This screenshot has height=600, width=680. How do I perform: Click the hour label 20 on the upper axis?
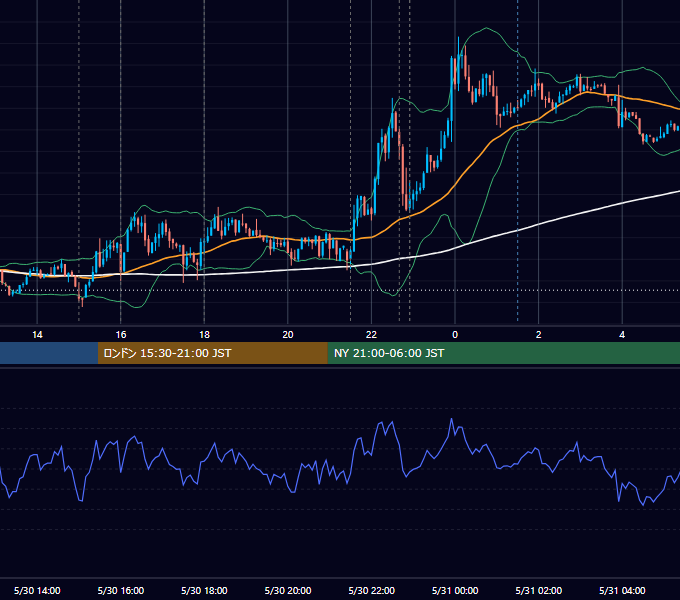point(288,335)
